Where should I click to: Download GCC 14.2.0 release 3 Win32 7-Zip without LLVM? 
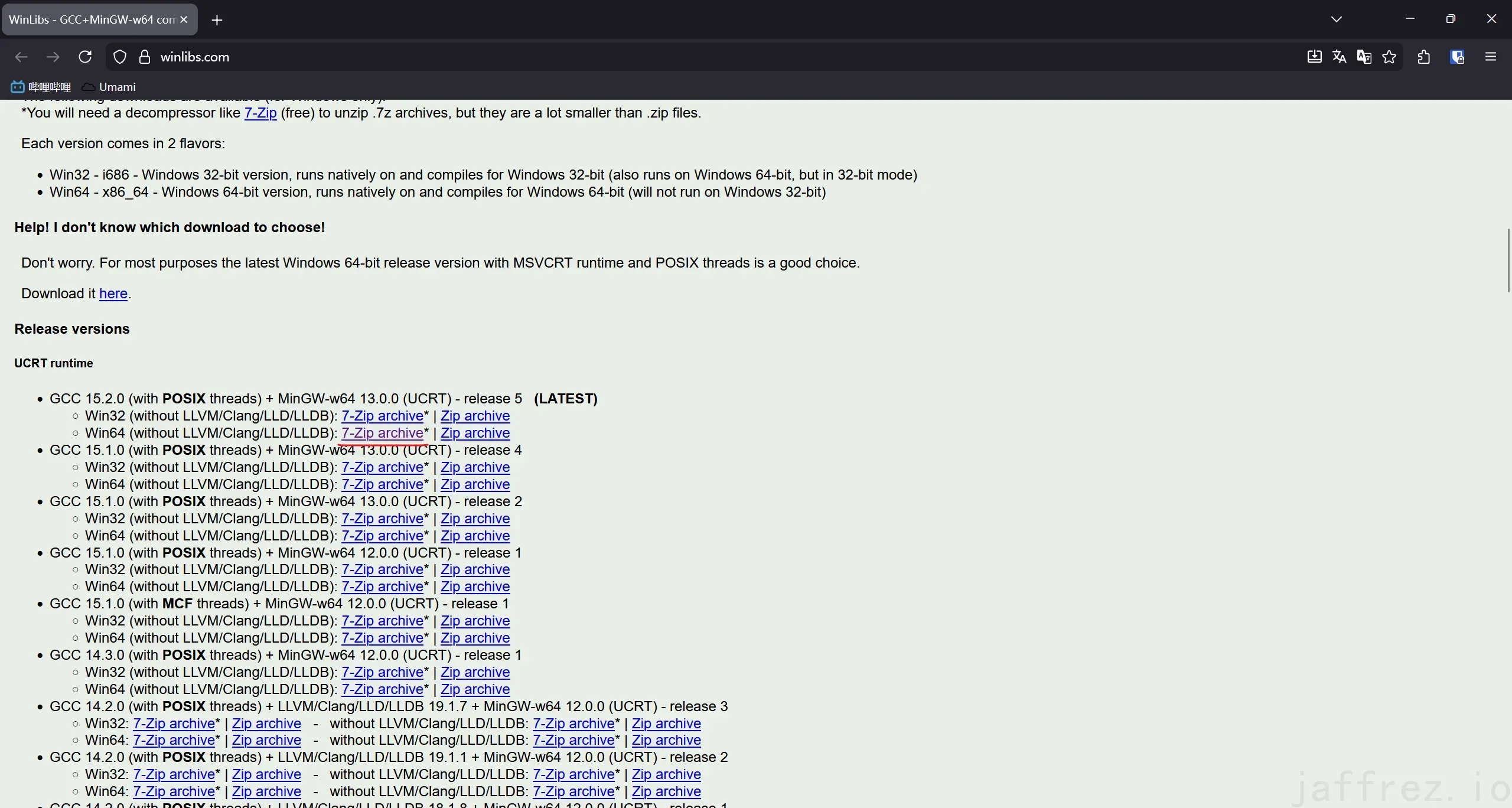573,724
